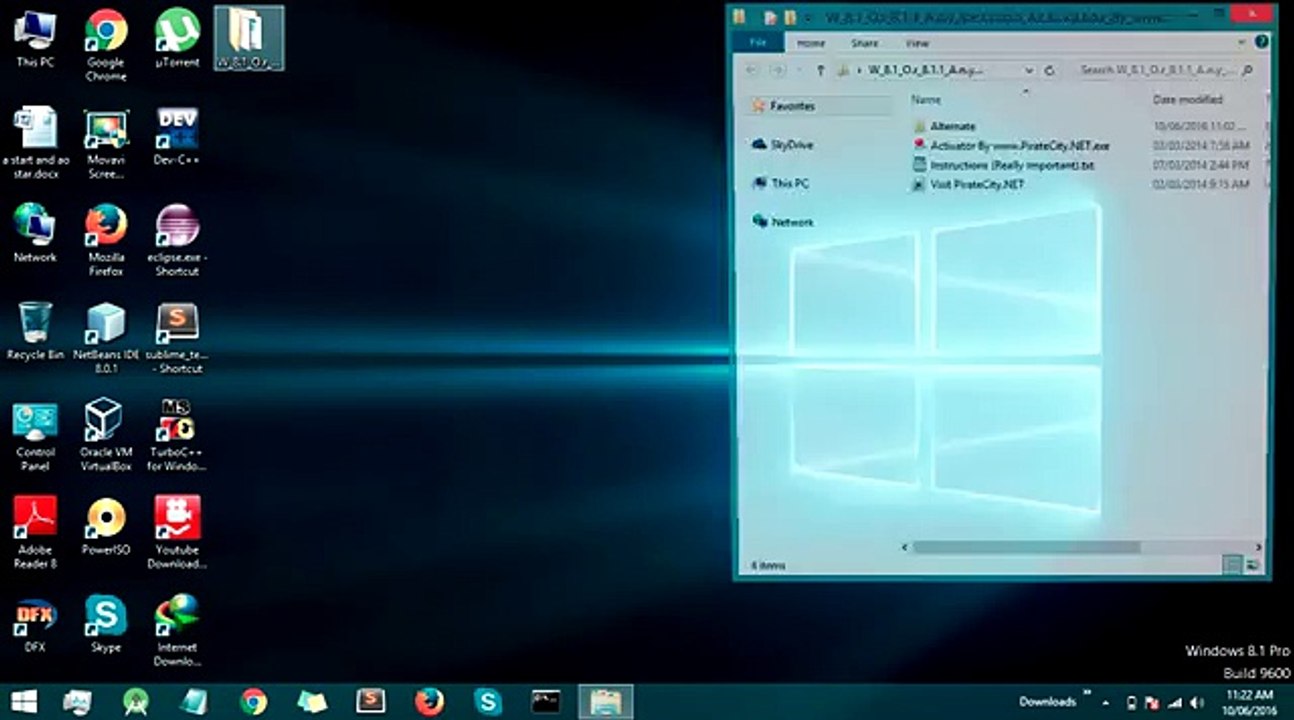Click the horizontal scrollbar in Explorer
This screenshot has width=1294, height=720.
pos(1025,548)
